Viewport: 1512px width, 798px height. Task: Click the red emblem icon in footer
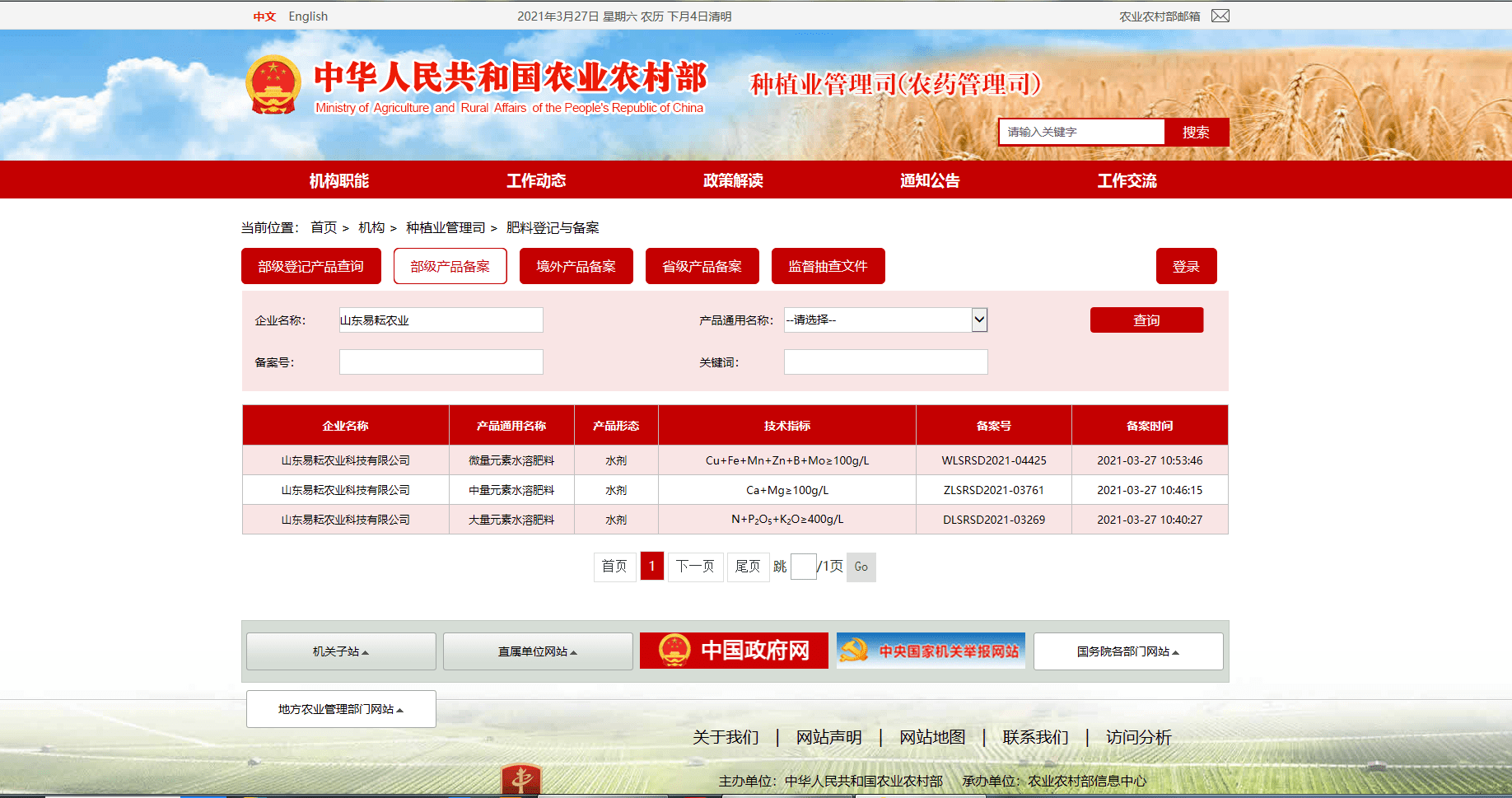520,779
